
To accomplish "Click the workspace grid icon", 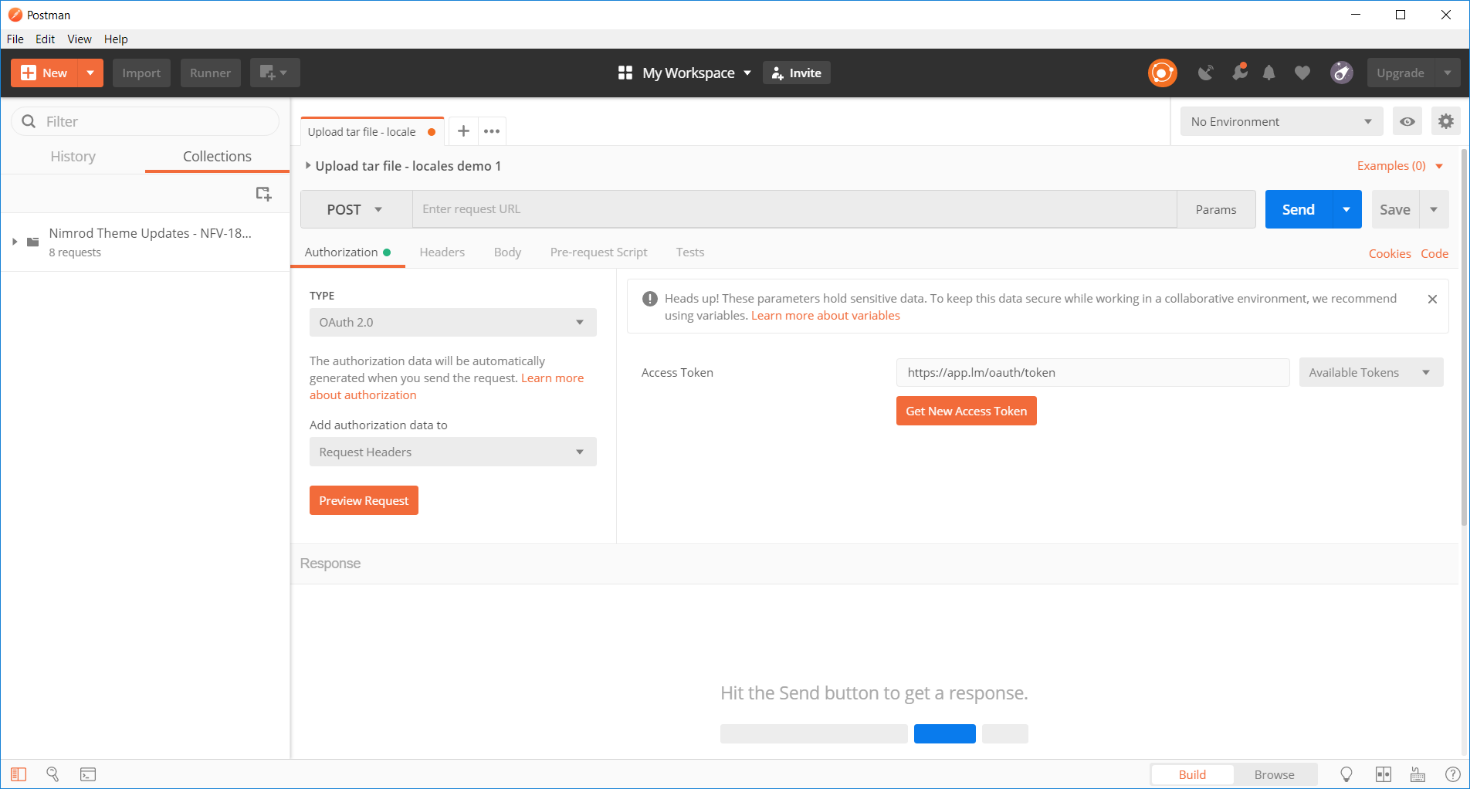I will pos(626,73).
